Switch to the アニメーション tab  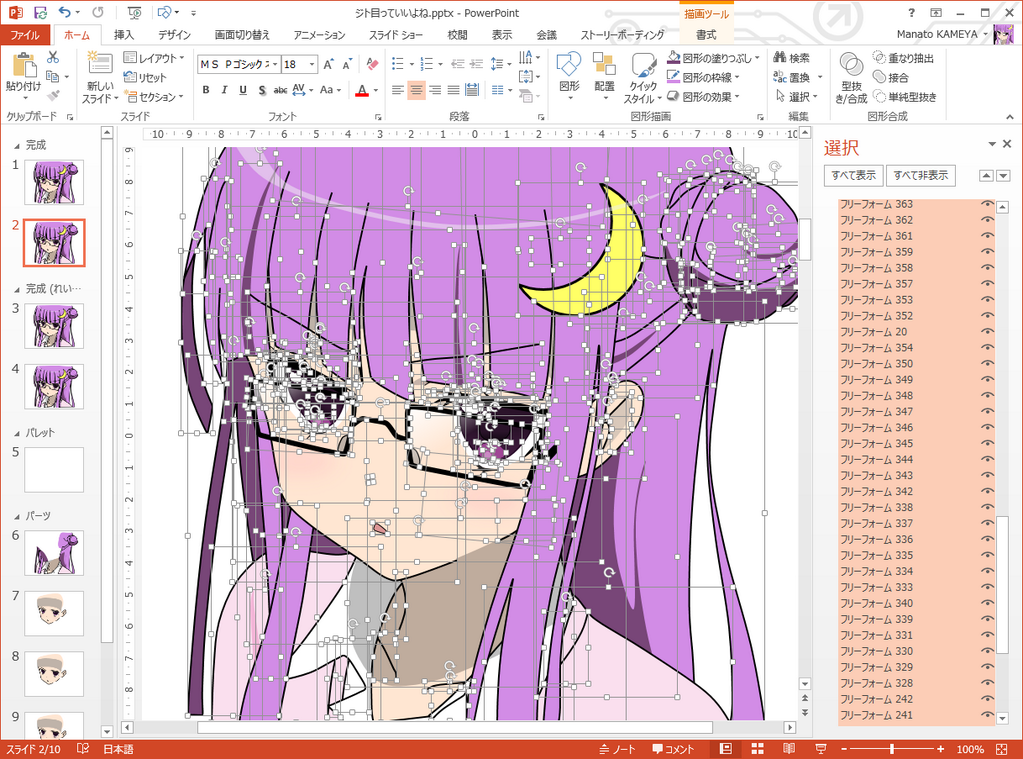[319, 35]
